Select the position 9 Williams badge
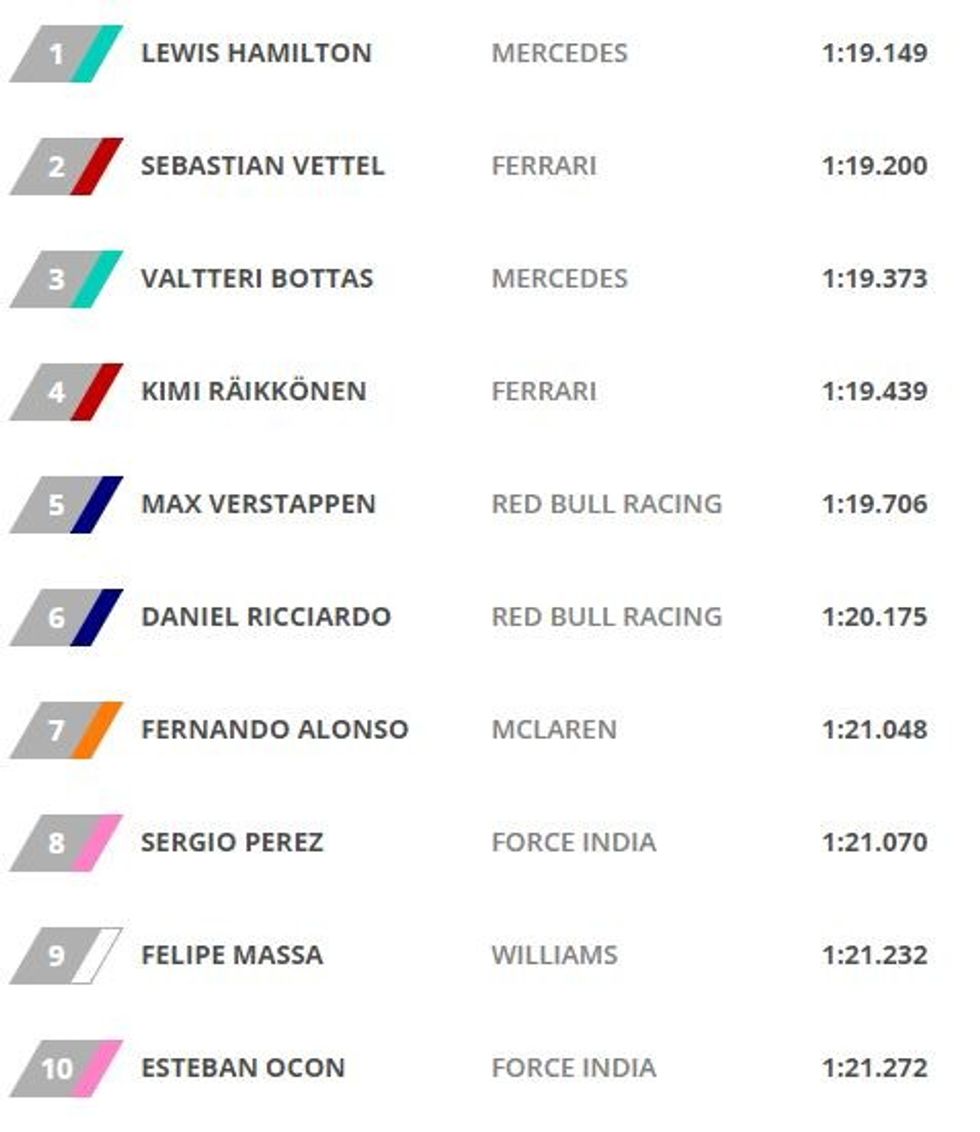The height and width of the screenshot is (1132, 980). tap(65, 955)
